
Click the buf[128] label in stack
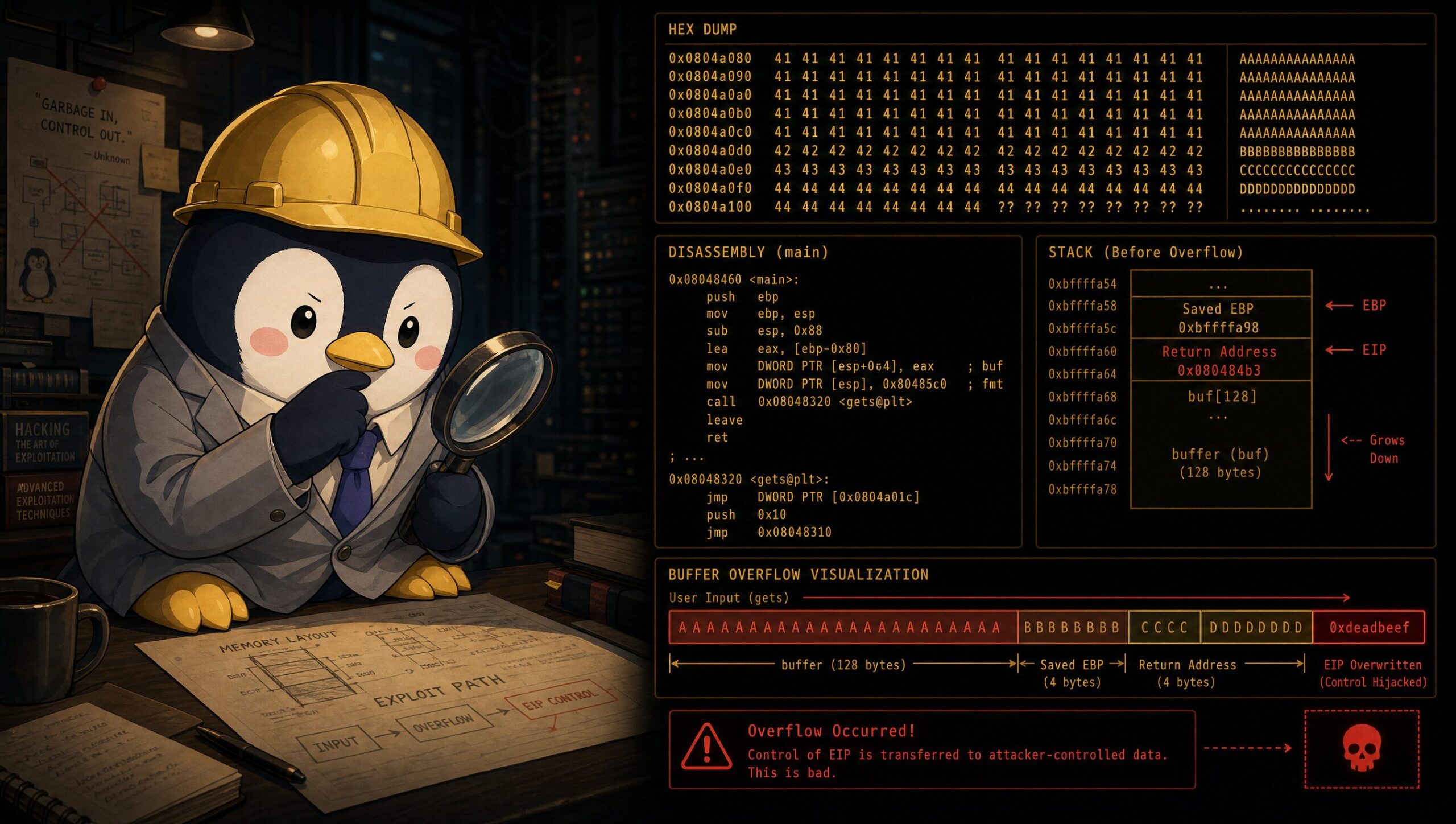click(1222, 396)
